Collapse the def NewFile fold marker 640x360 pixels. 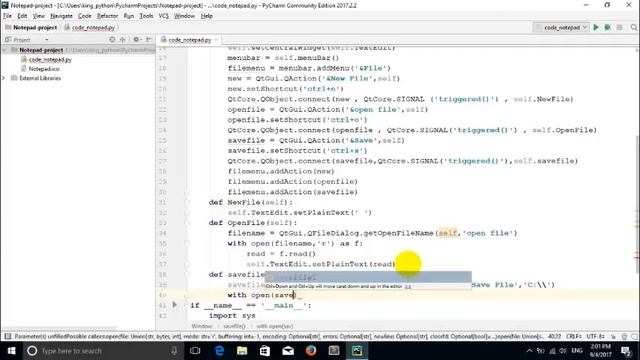click(187, 202)
